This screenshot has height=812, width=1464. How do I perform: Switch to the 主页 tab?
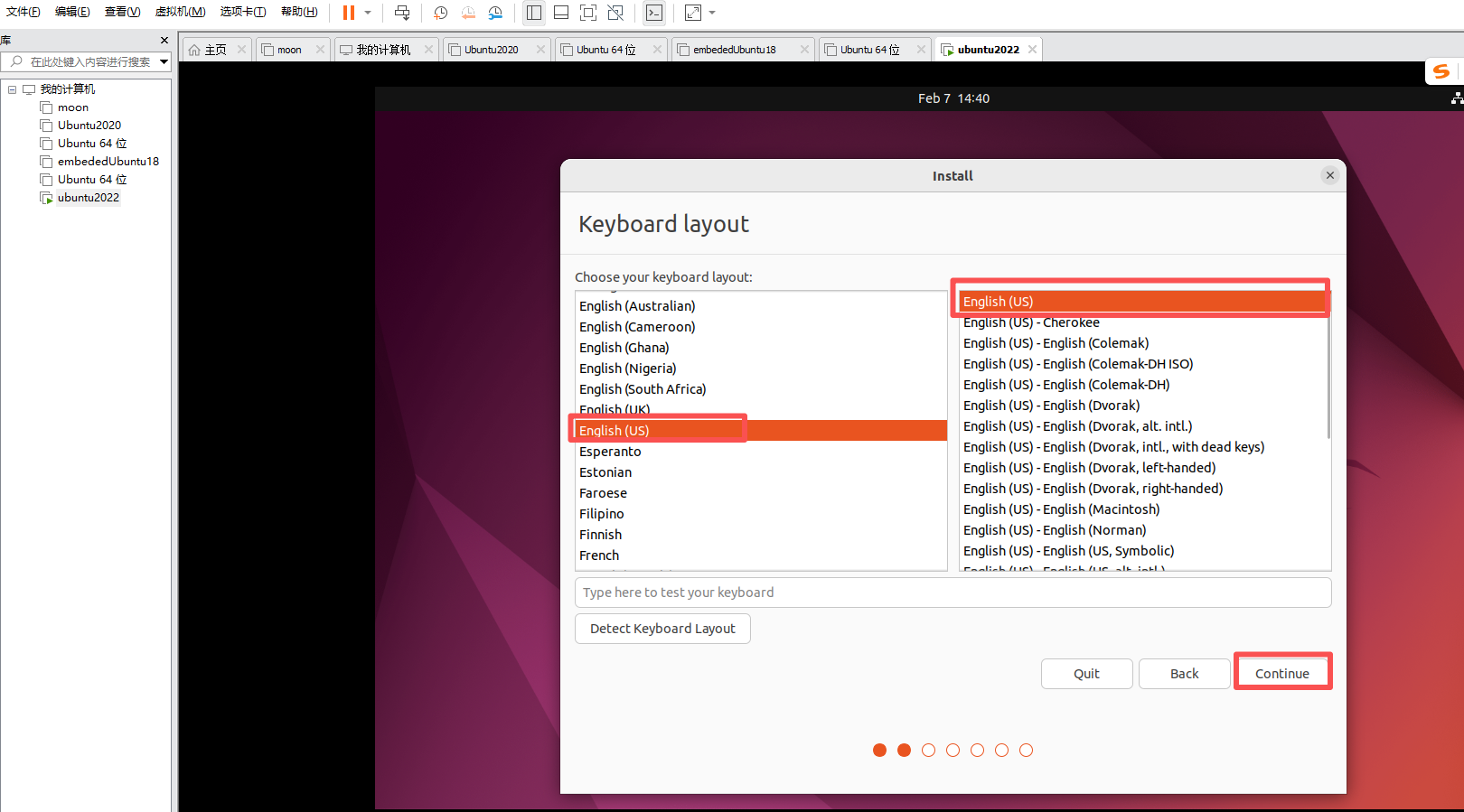point(215,50)
